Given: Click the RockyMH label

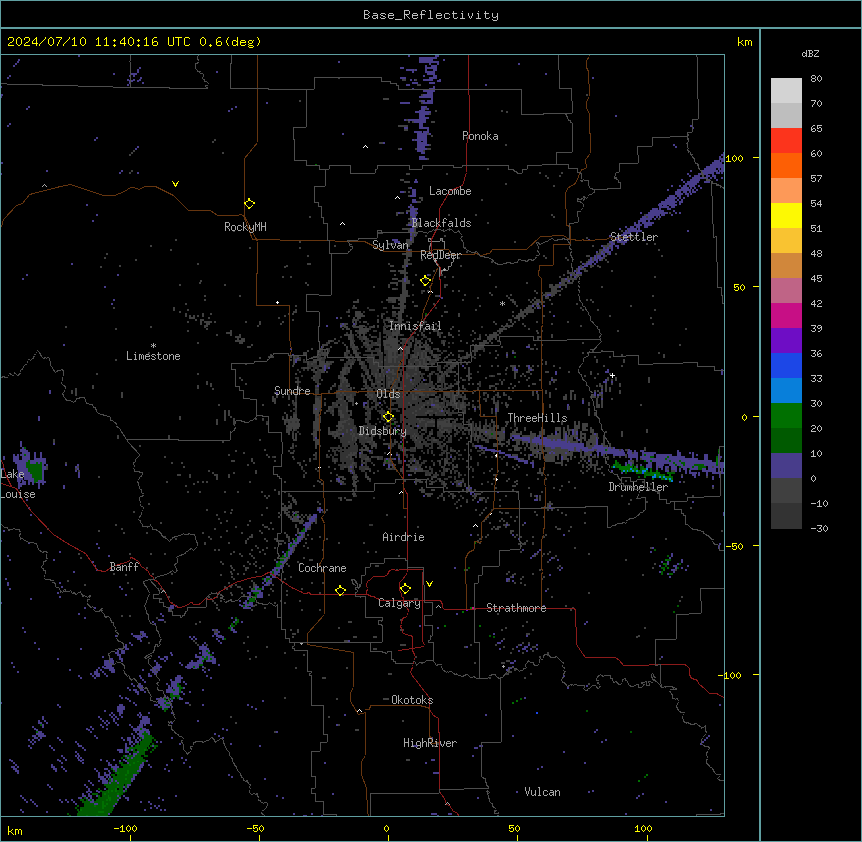Looking at the screenshot, I should [x=245, y=227].
